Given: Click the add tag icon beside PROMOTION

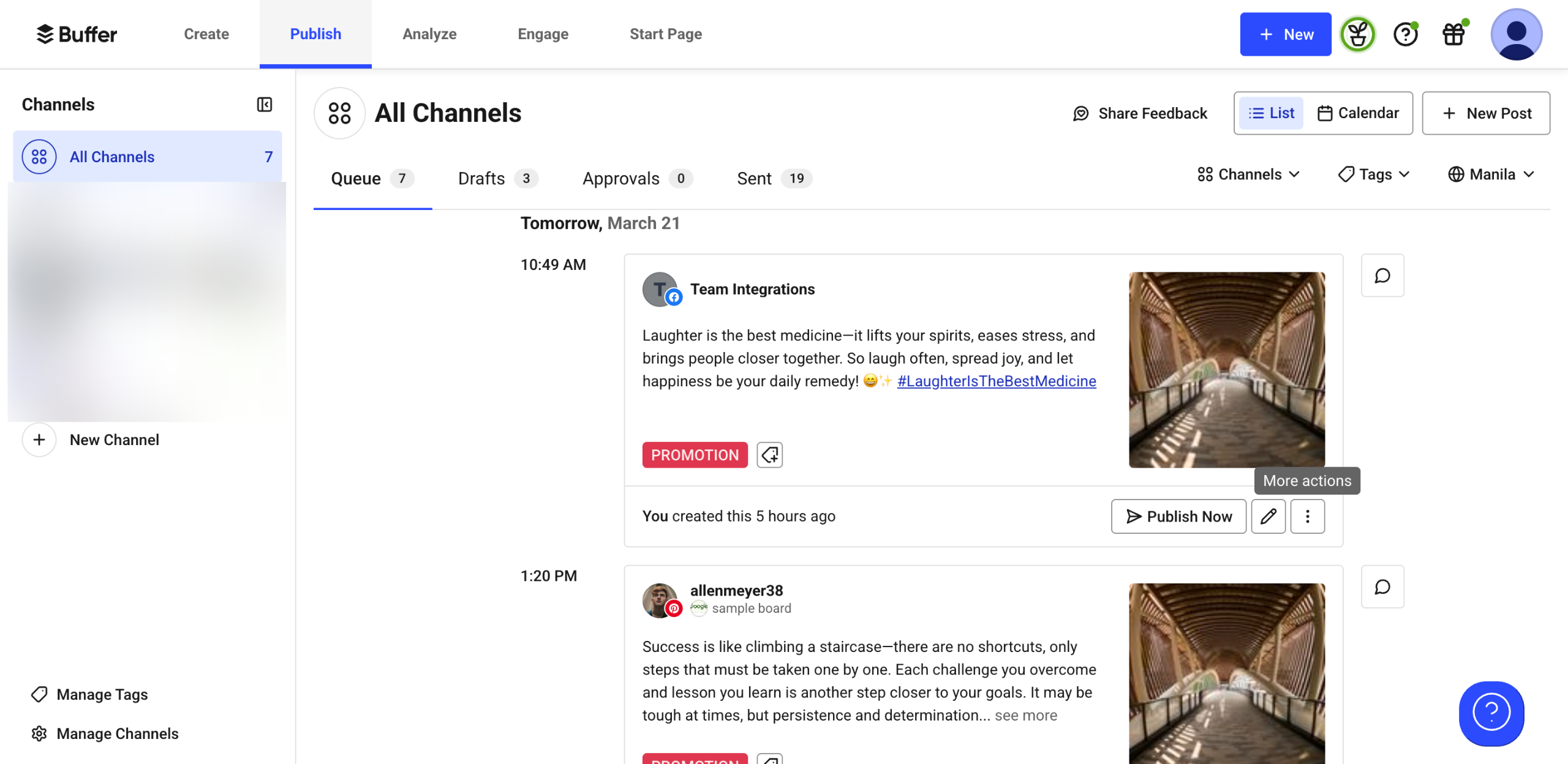Looking at the screenshot, I should click(769, 455).
